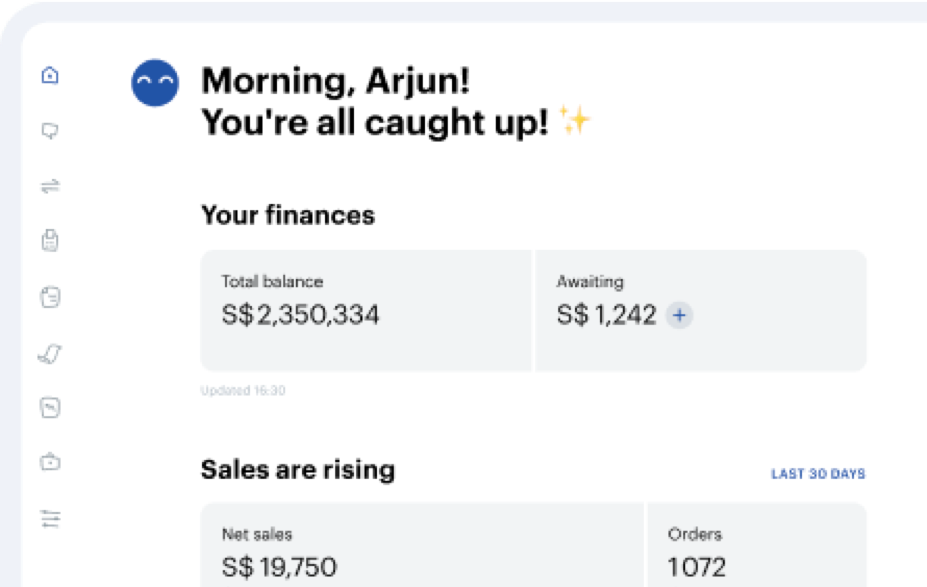Click the S$2,350,334 balance amount
This screenshot has height=587, width=927.
300,314
